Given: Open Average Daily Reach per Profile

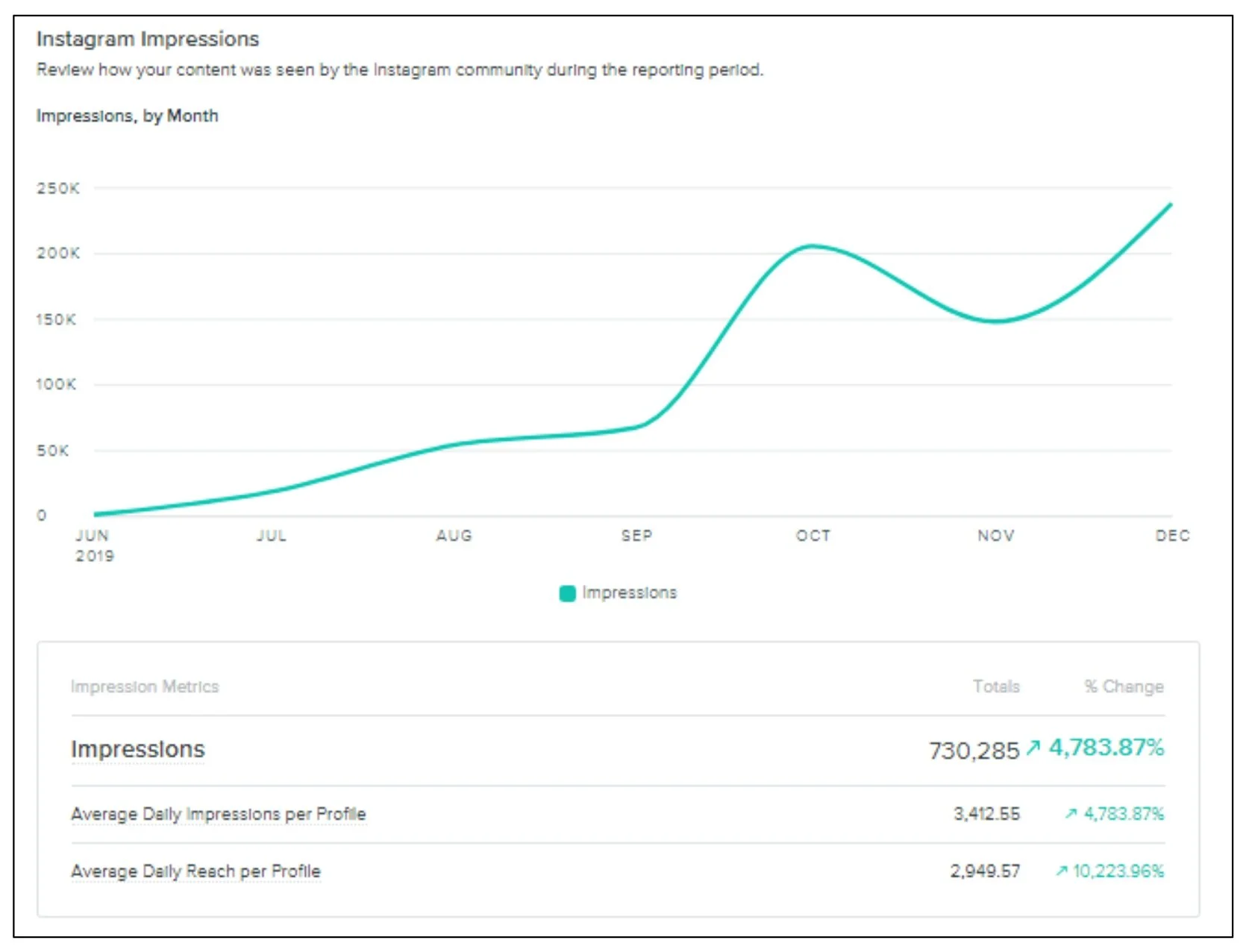Looking at the screenshot, I should pos(195,871).
